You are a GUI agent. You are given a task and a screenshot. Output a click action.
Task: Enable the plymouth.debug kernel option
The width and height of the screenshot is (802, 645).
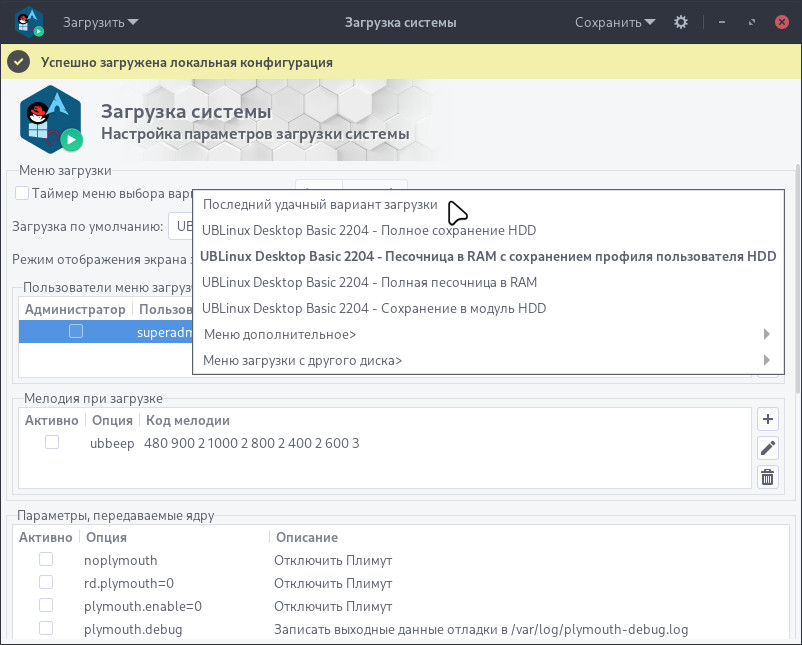(46, 628)
